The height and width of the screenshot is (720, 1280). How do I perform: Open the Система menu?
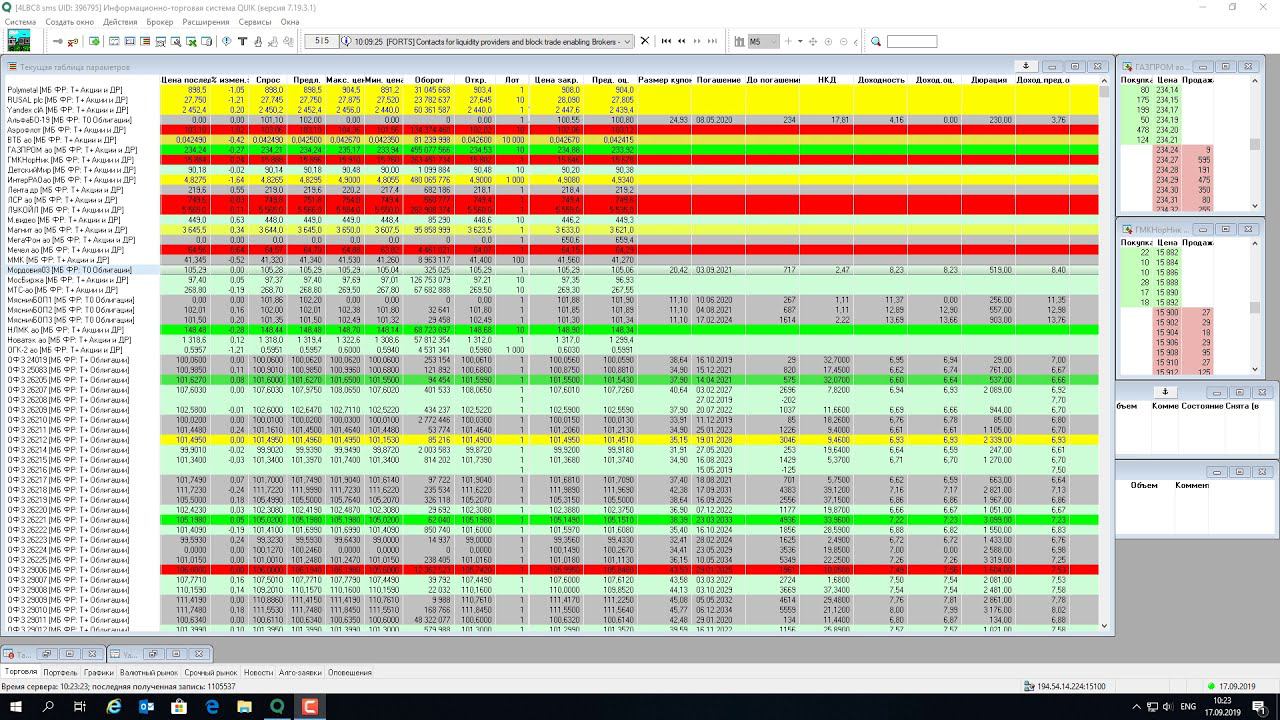20,21
